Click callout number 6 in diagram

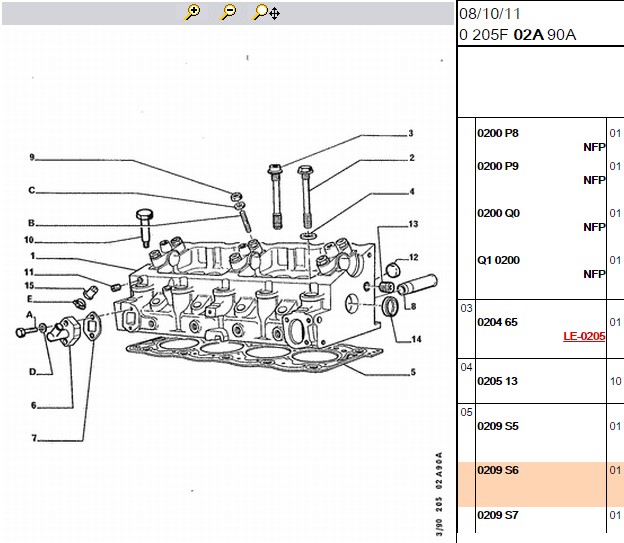34,405
